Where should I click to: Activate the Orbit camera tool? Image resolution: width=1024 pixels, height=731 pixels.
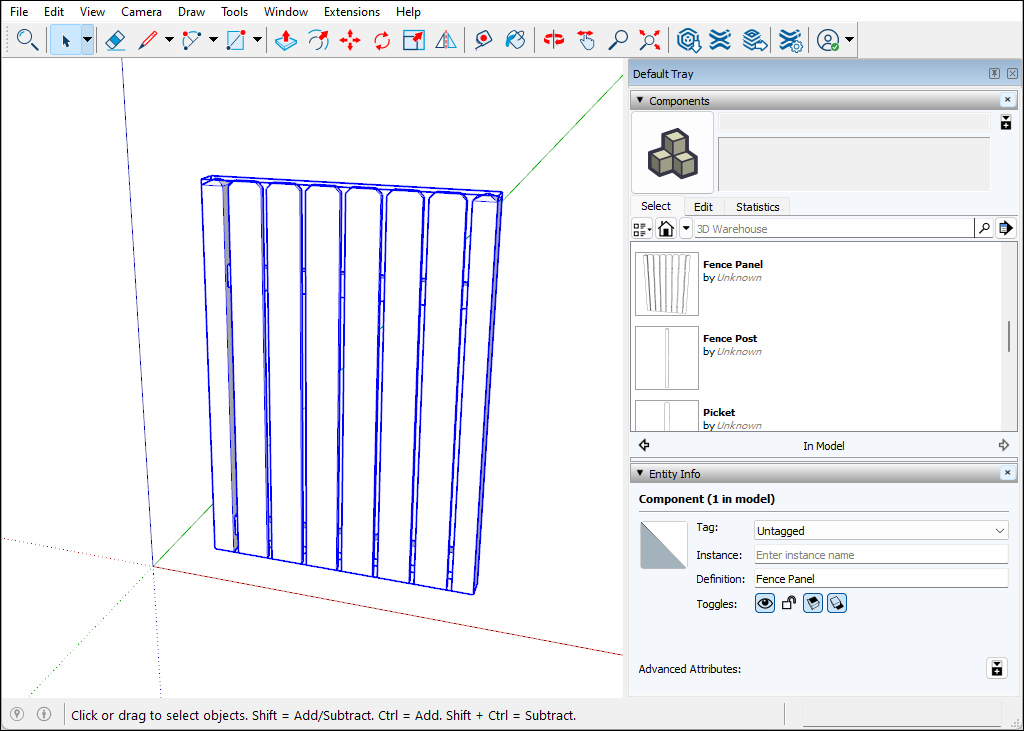tap(553, 41)
